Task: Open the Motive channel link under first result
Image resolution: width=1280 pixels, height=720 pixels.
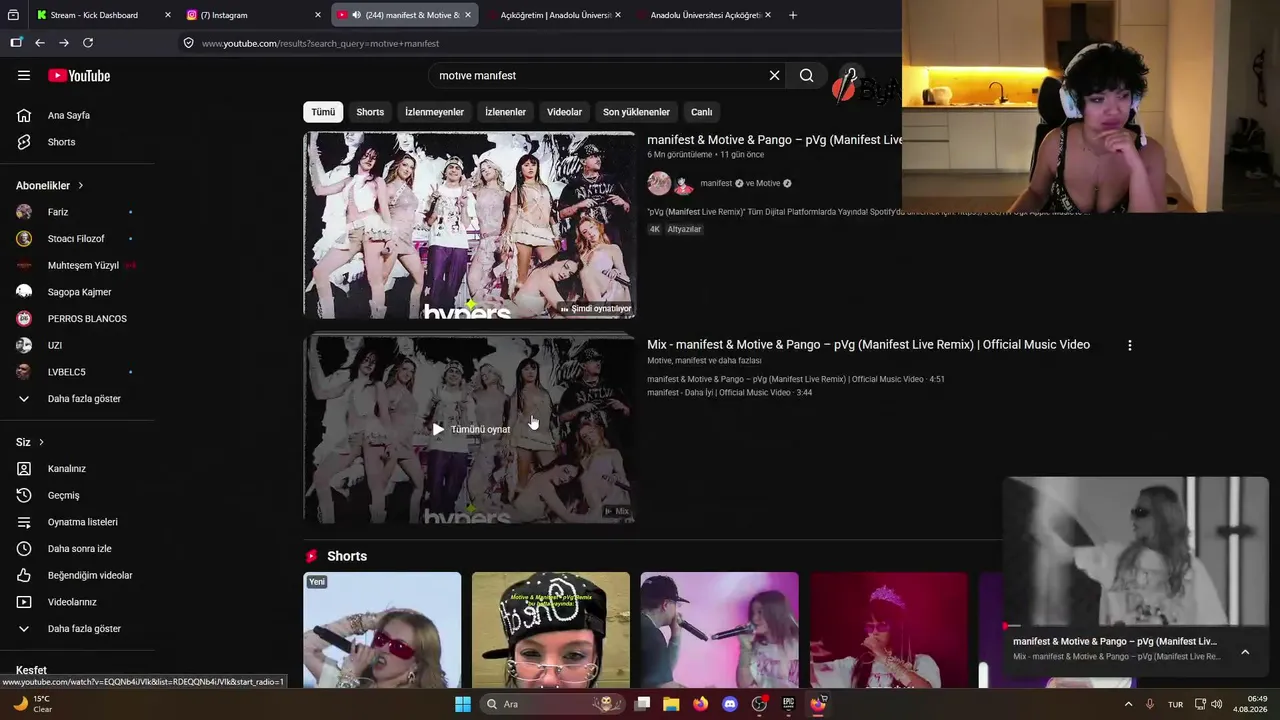Action: [x=768, y=184]
